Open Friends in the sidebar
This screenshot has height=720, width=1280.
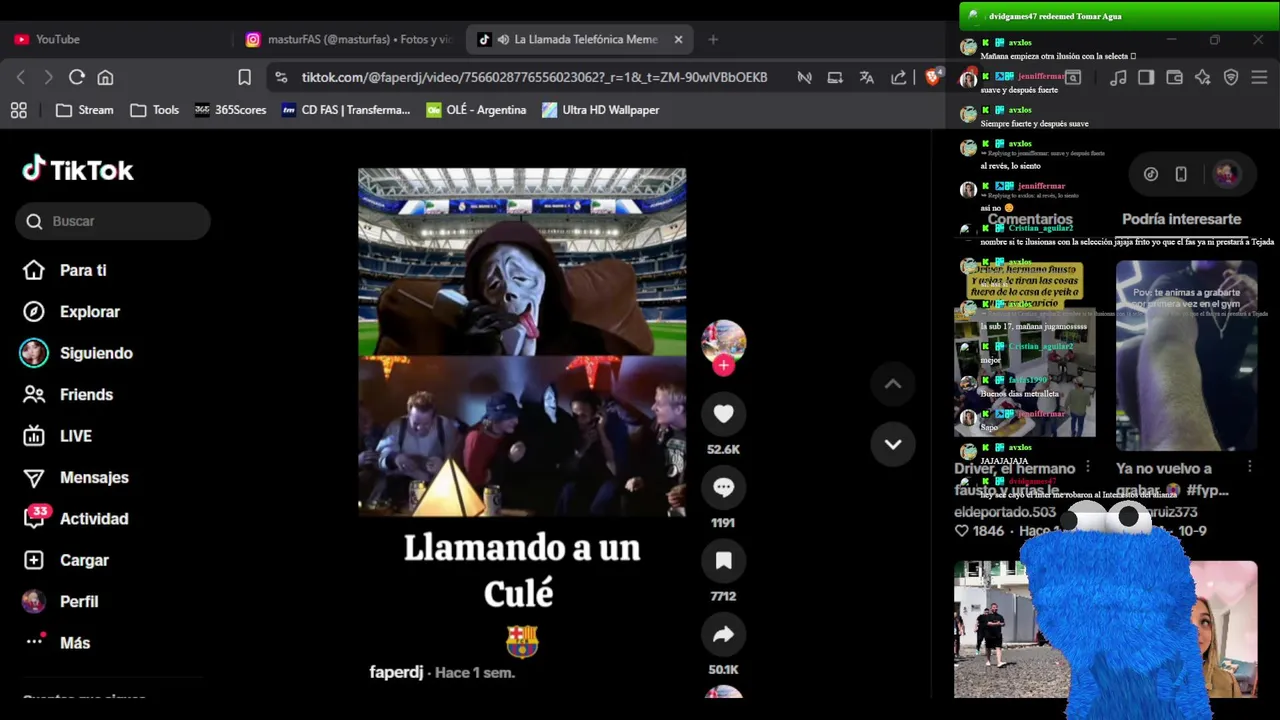[68, 394]
